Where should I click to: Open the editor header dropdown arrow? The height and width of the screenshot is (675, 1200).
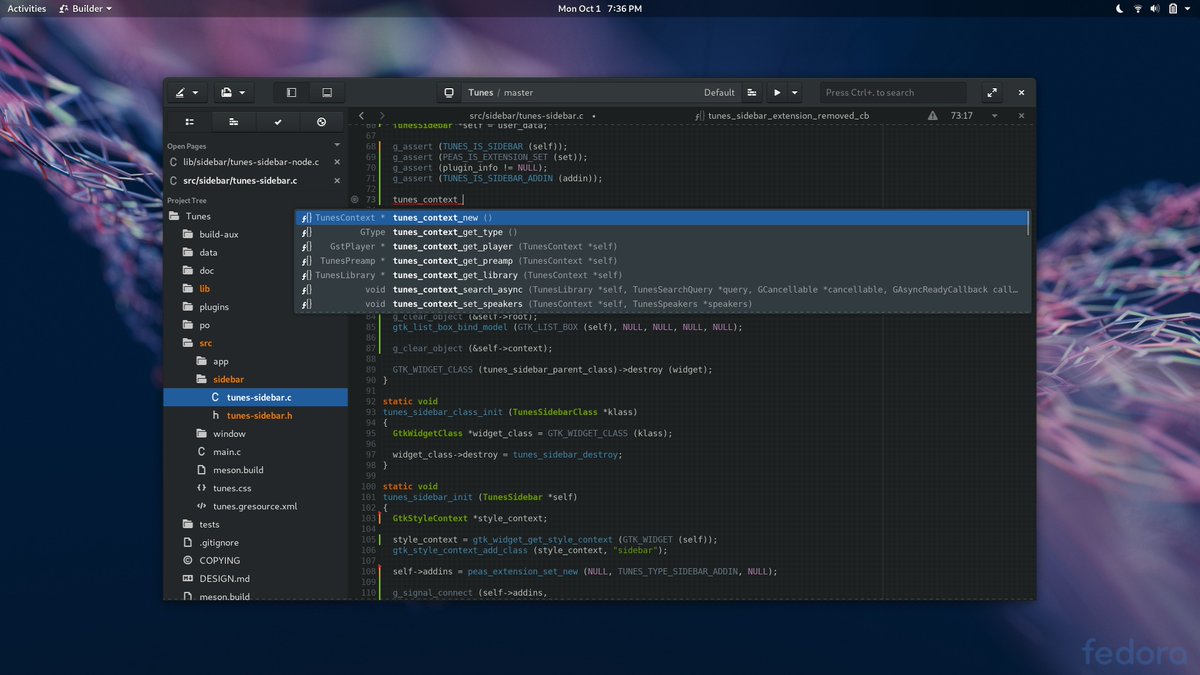tap(994, 116)
